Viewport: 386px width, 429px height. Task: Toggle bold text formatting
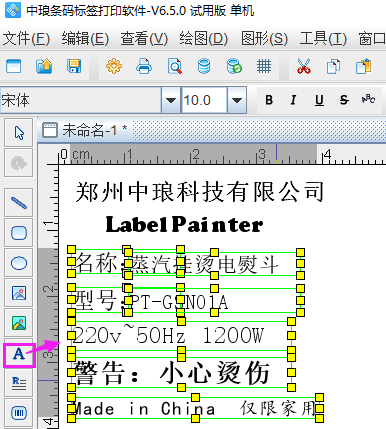269,100
